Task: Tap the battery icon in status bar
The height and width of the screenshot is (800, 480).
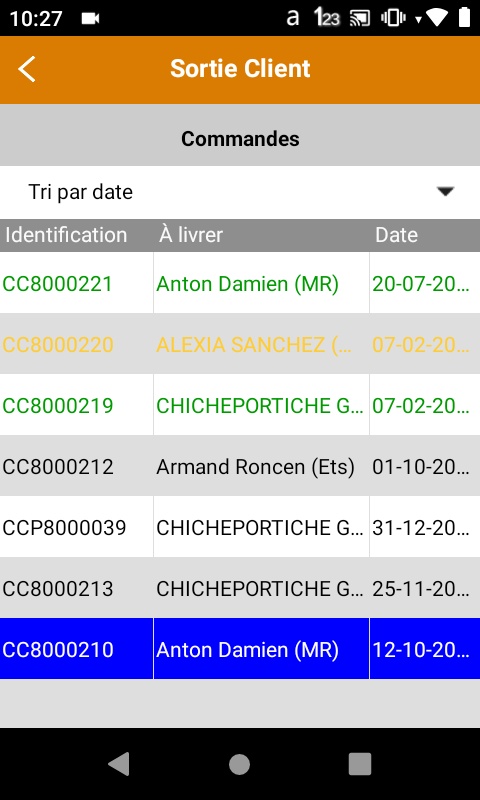Action: click(x=464, y=18)
